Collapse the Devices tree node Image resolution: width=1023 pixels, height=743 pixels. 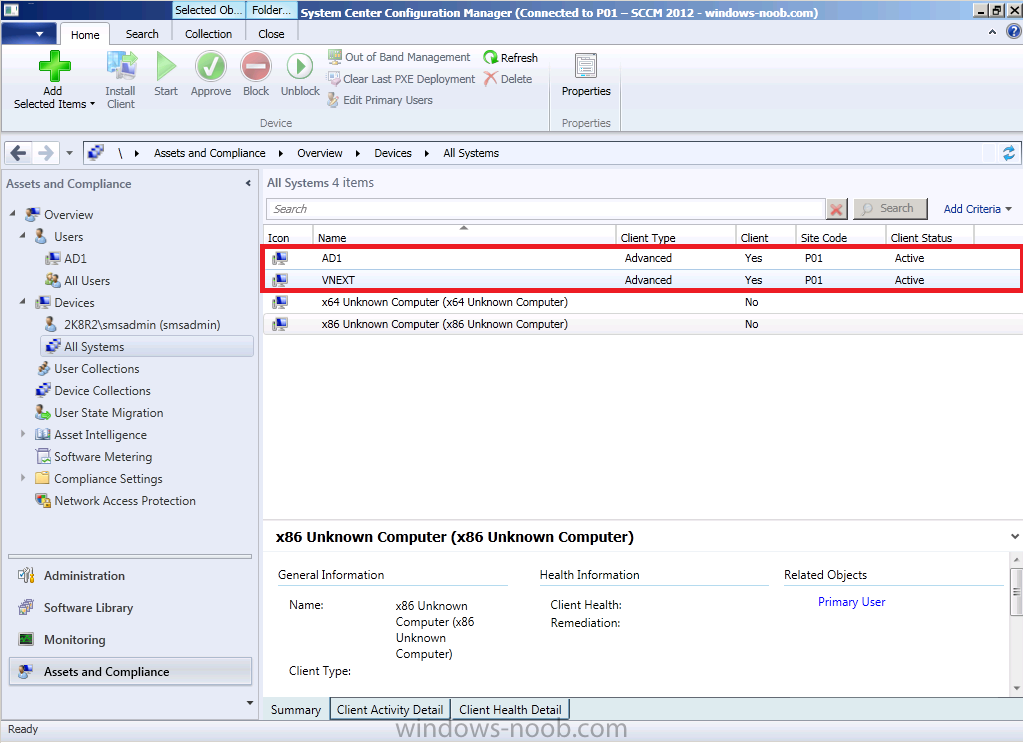tap(23, 301)
